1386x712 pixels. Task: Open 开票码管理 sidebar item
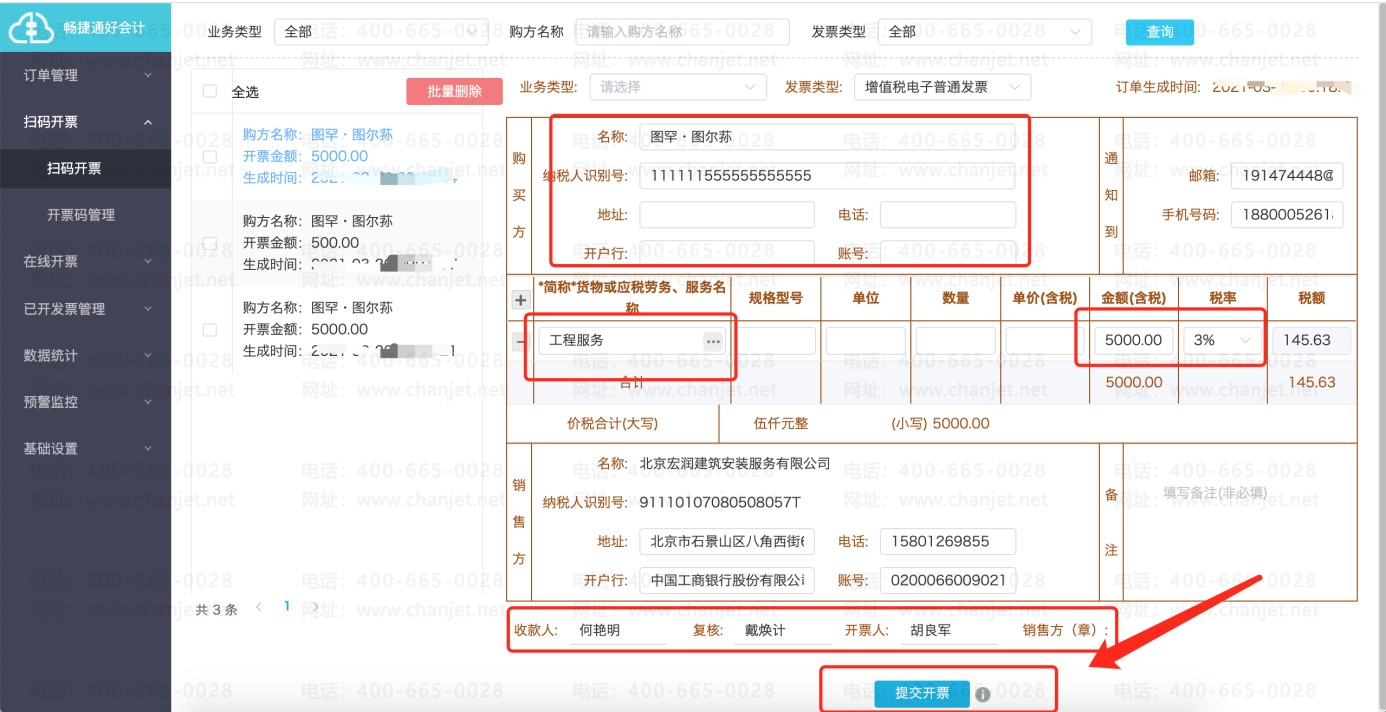pos(81,215)
